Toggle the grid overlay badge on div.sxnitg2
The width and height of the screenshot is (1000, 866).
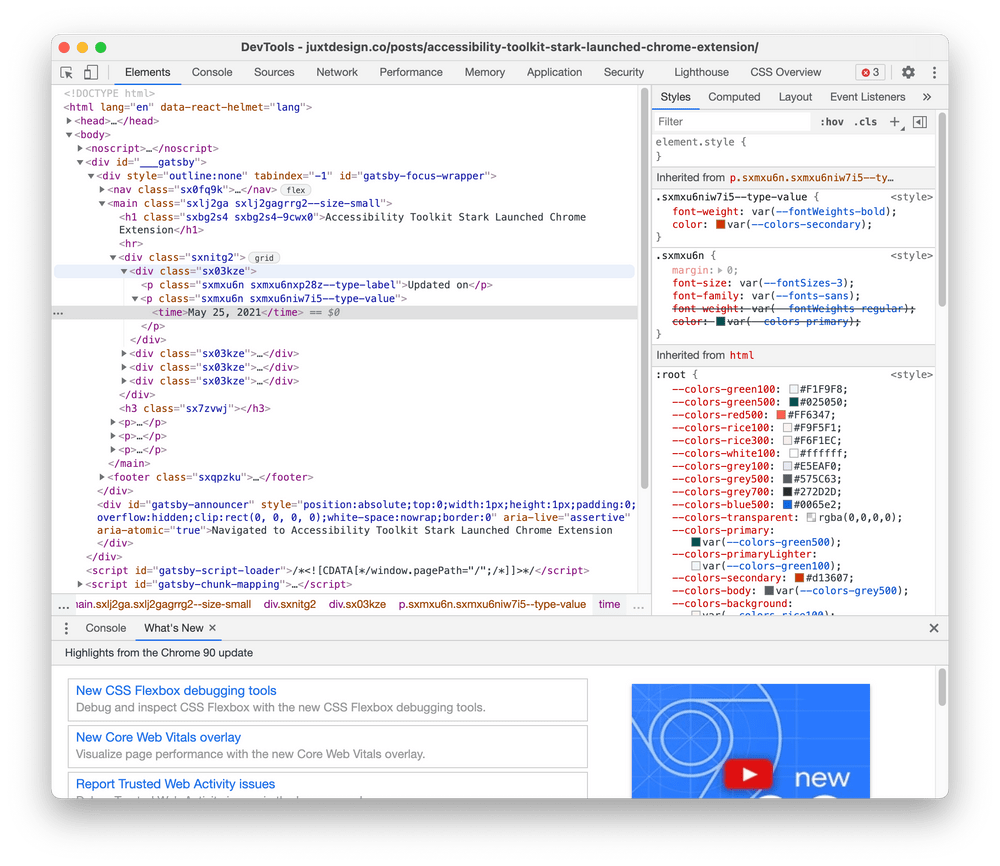click(x=264, y=257)
